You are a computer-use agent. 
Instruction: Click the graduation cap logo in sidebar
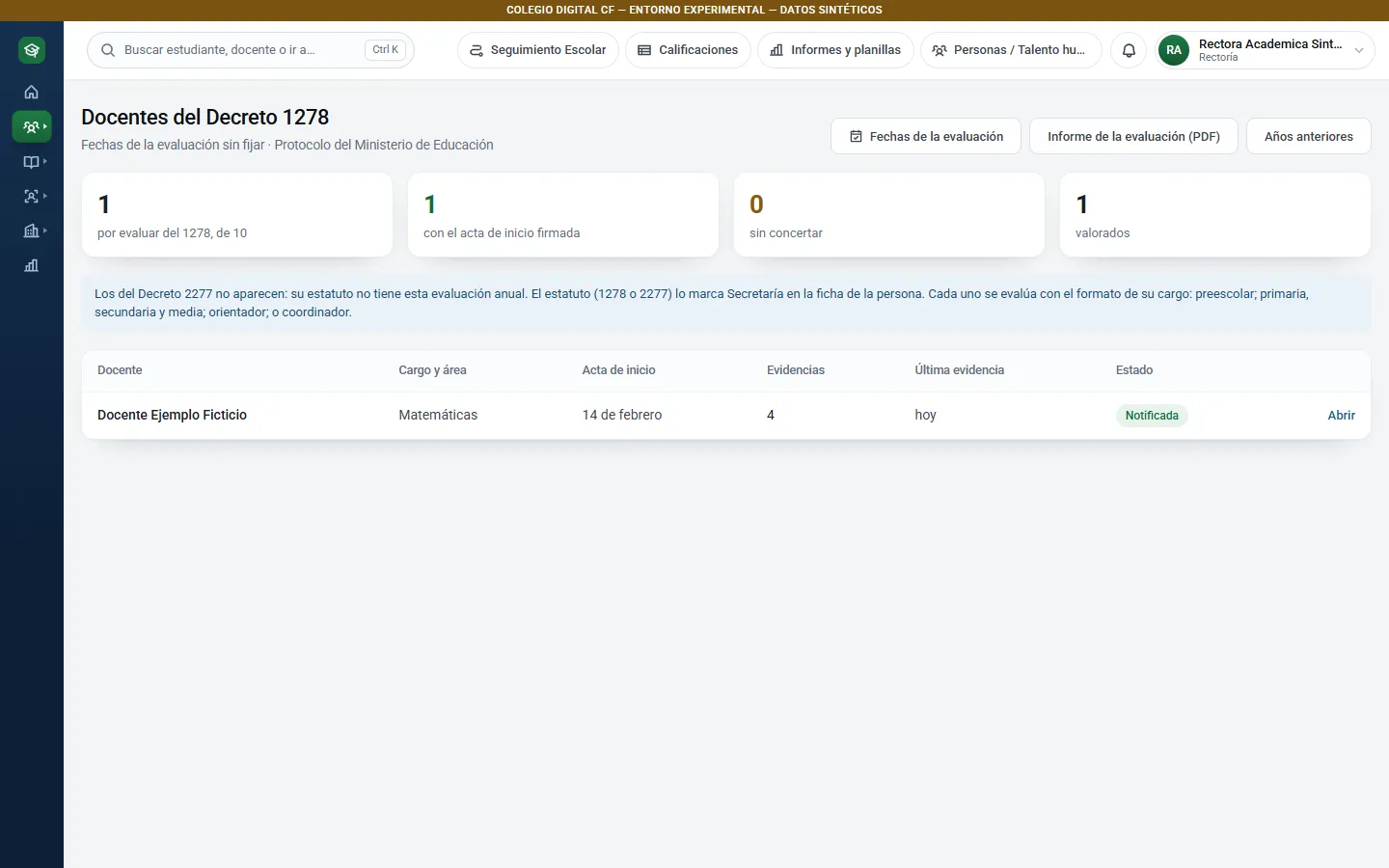(x=32, y=50)
